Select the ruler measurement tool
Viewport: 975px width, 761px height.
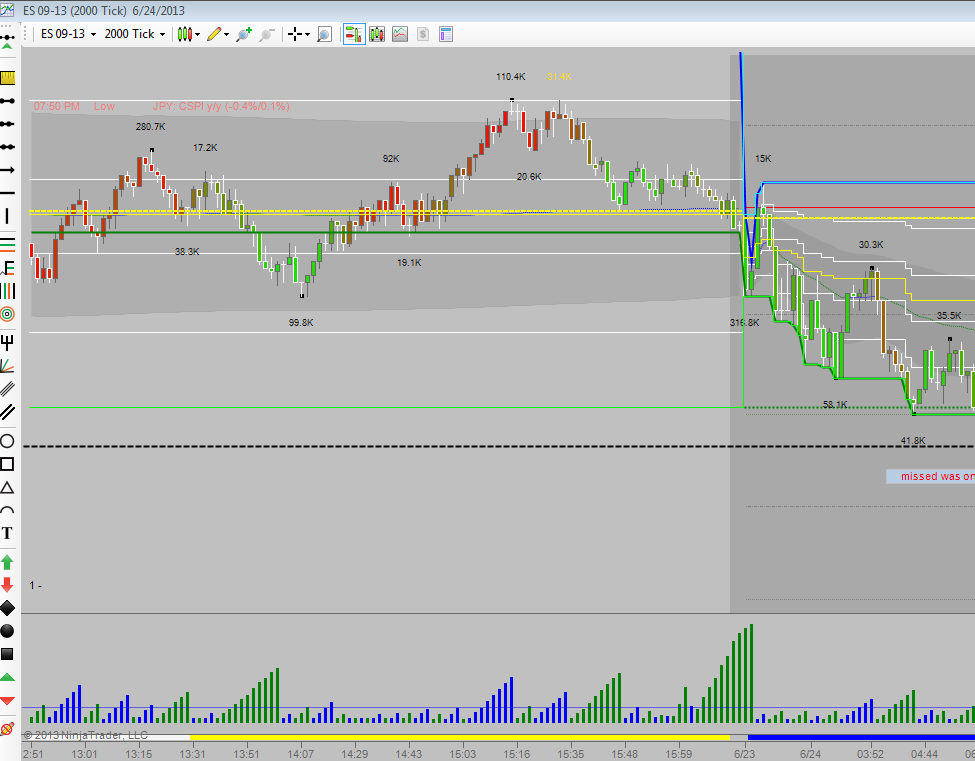tap(7, 78)
